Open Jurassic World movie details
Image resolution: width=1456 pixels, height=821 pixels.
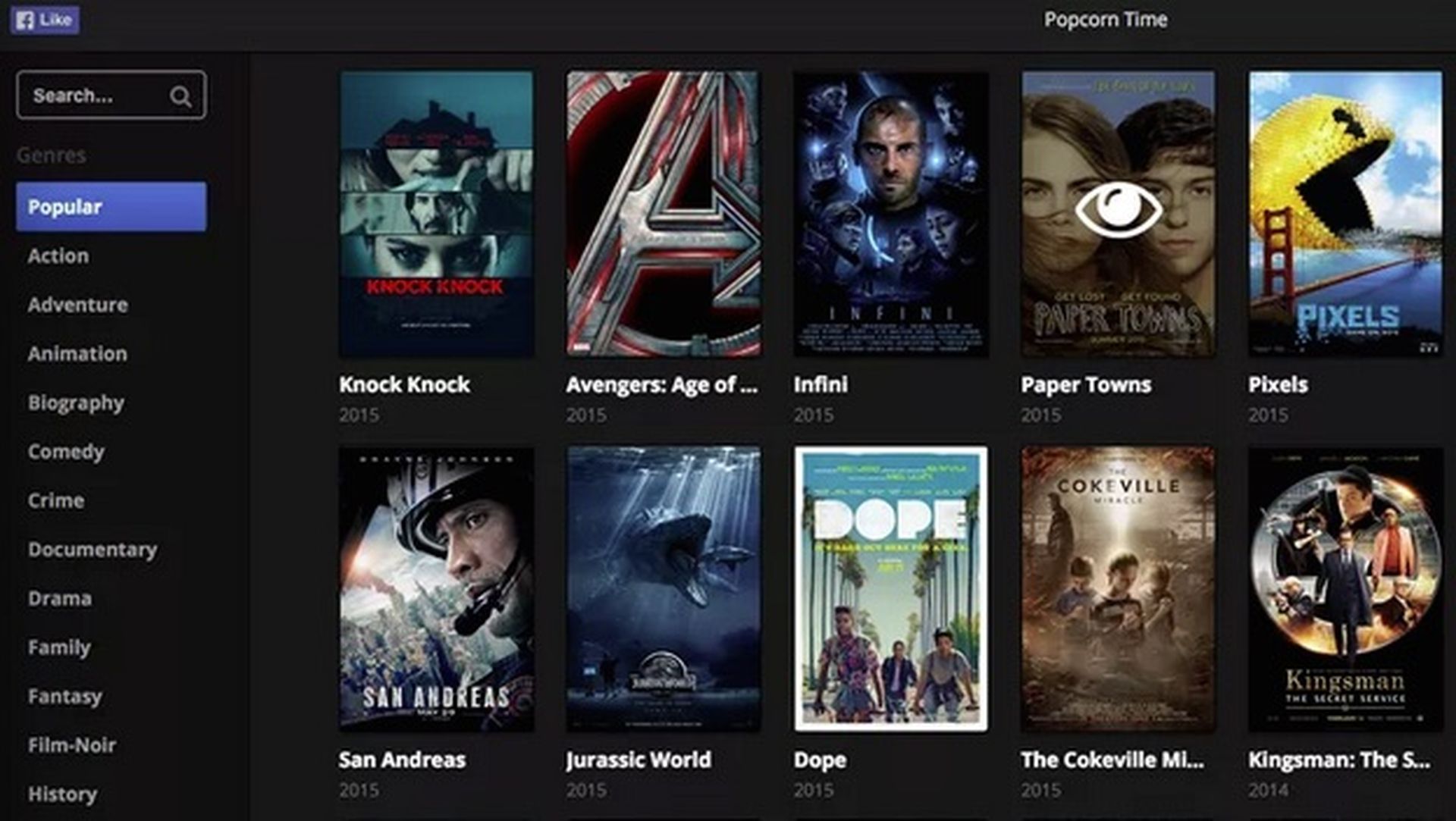(664, 588)
